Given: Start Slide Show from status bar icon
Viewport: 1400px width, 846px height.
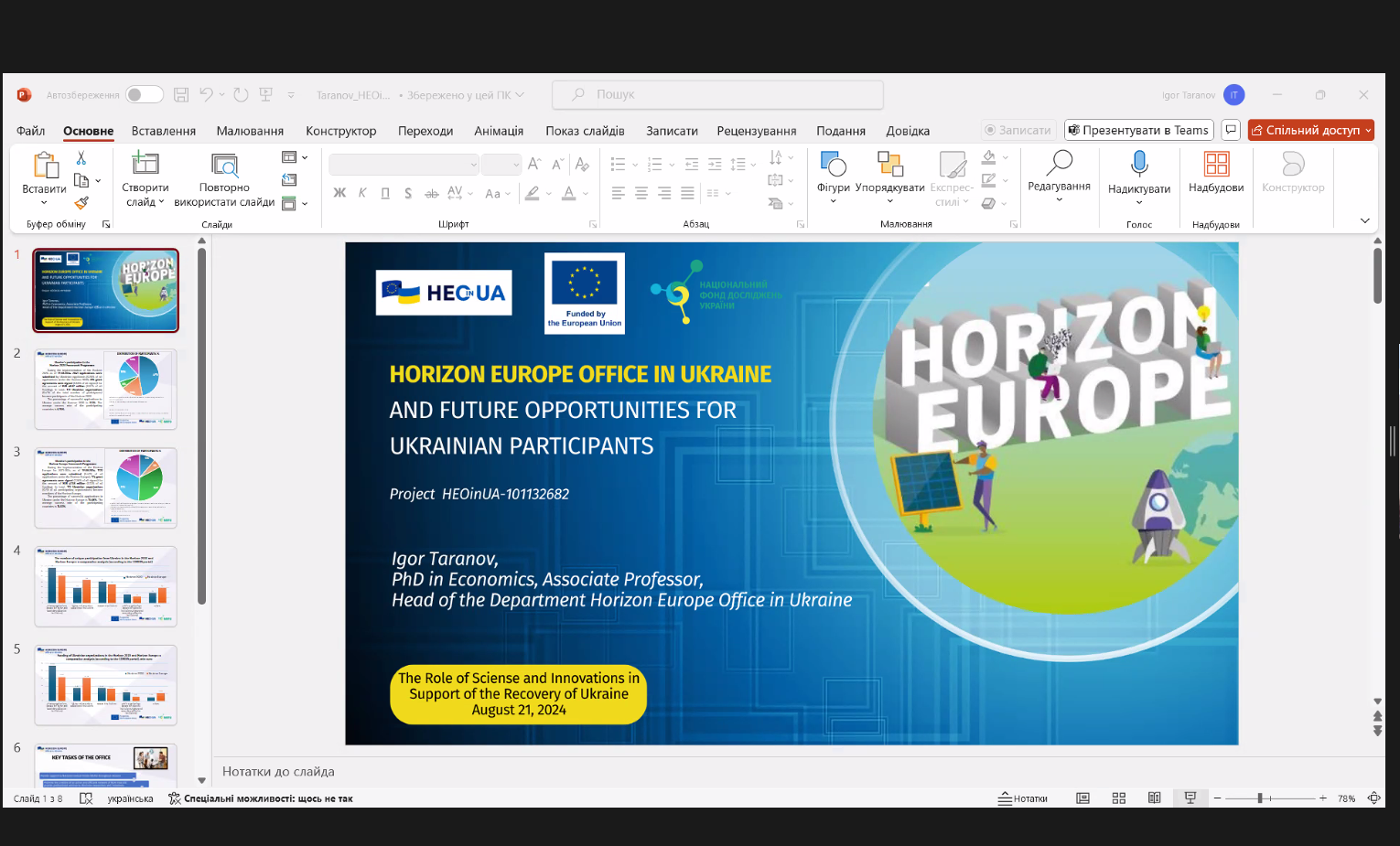Looking at the screenshot, I should [x=1190, y=798].
